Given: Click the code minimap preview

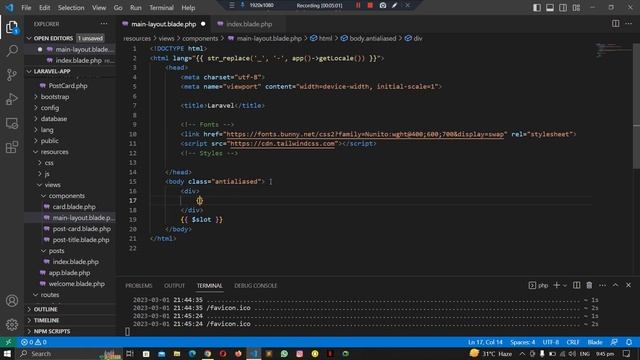Looking at the screenshot, I should pyautogui.click(x=613, y=51).
